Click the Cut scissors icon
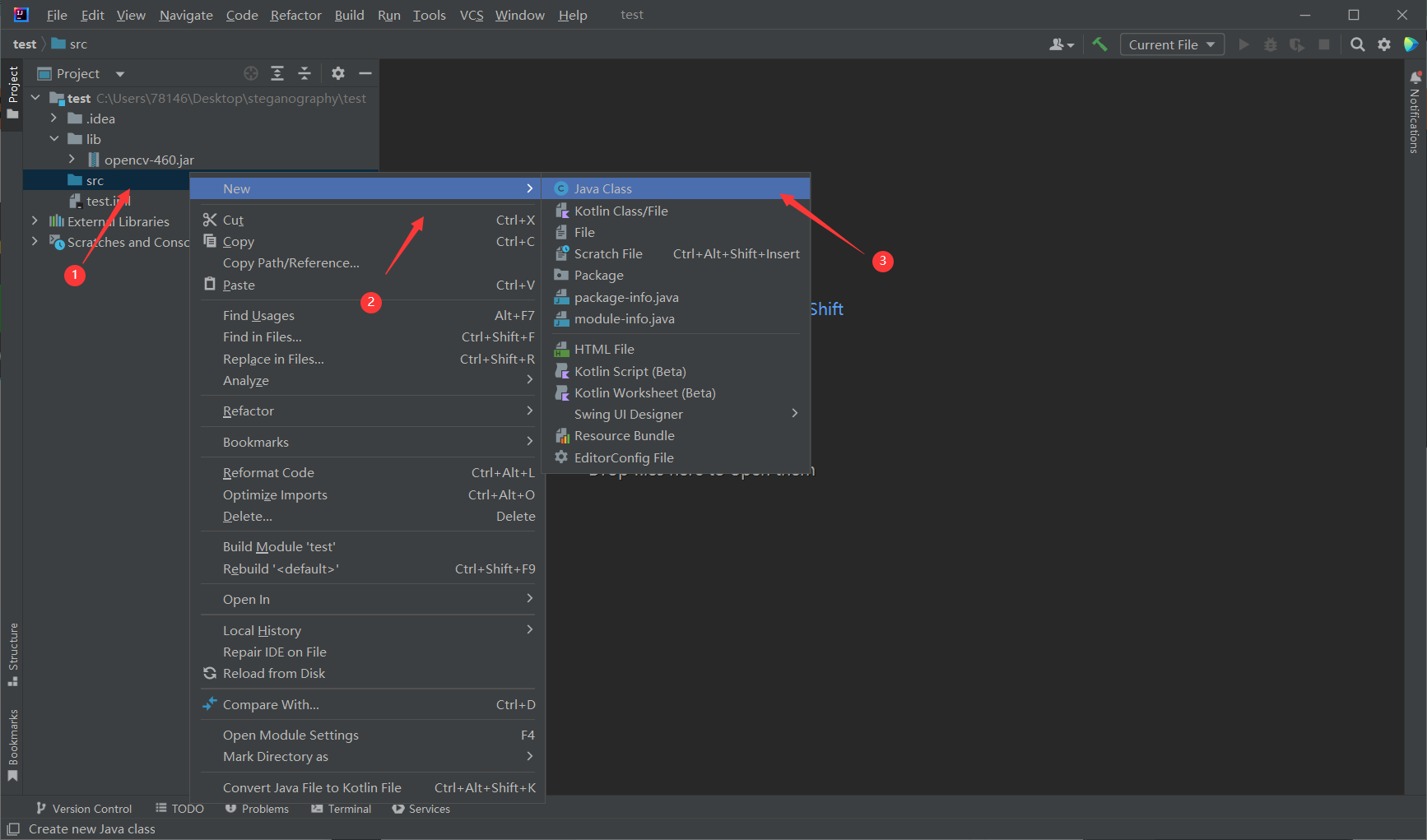 (x=210, y=220)
